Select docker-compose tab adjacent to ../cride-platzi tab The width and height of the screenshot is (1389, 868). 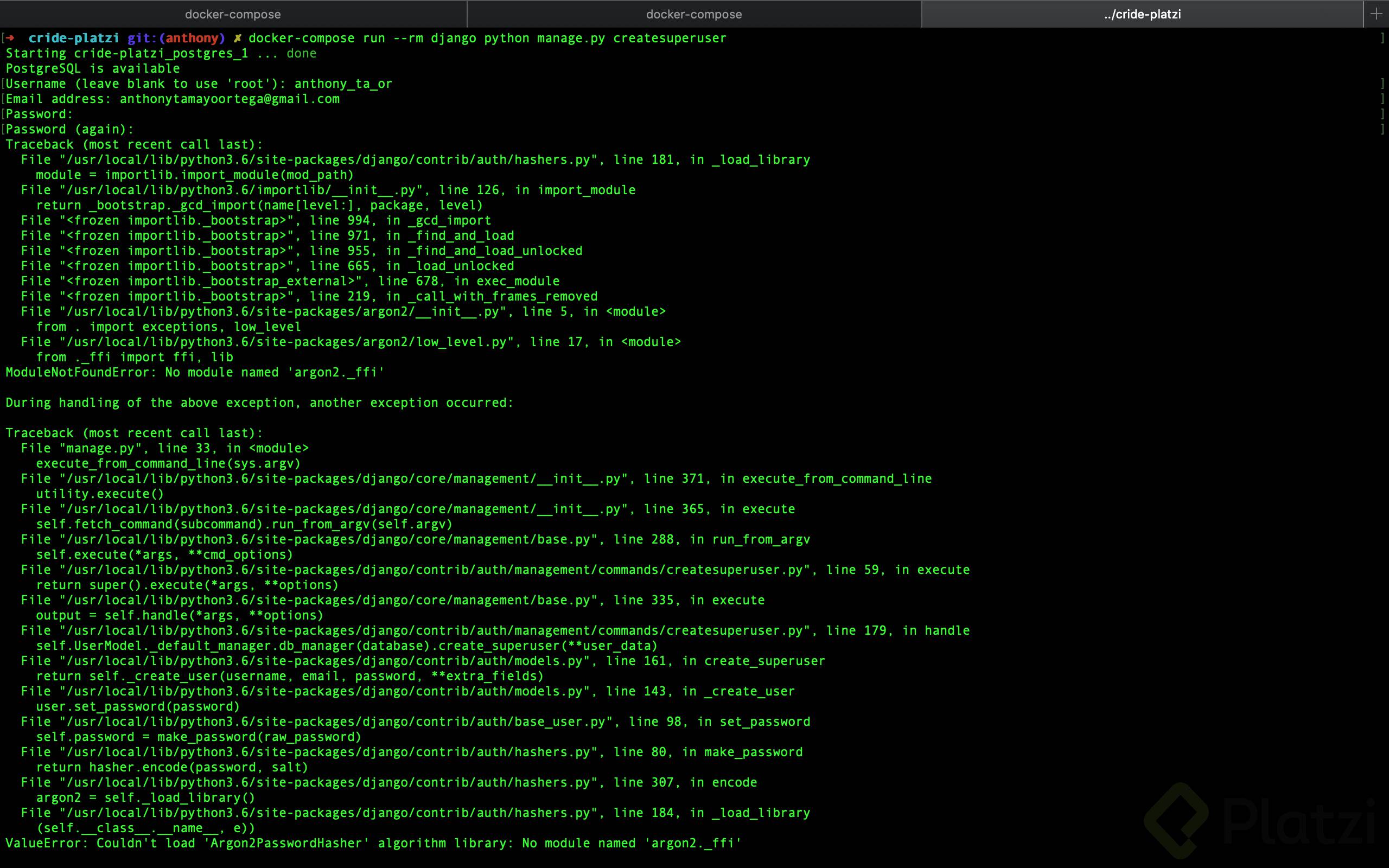(694, 14)
